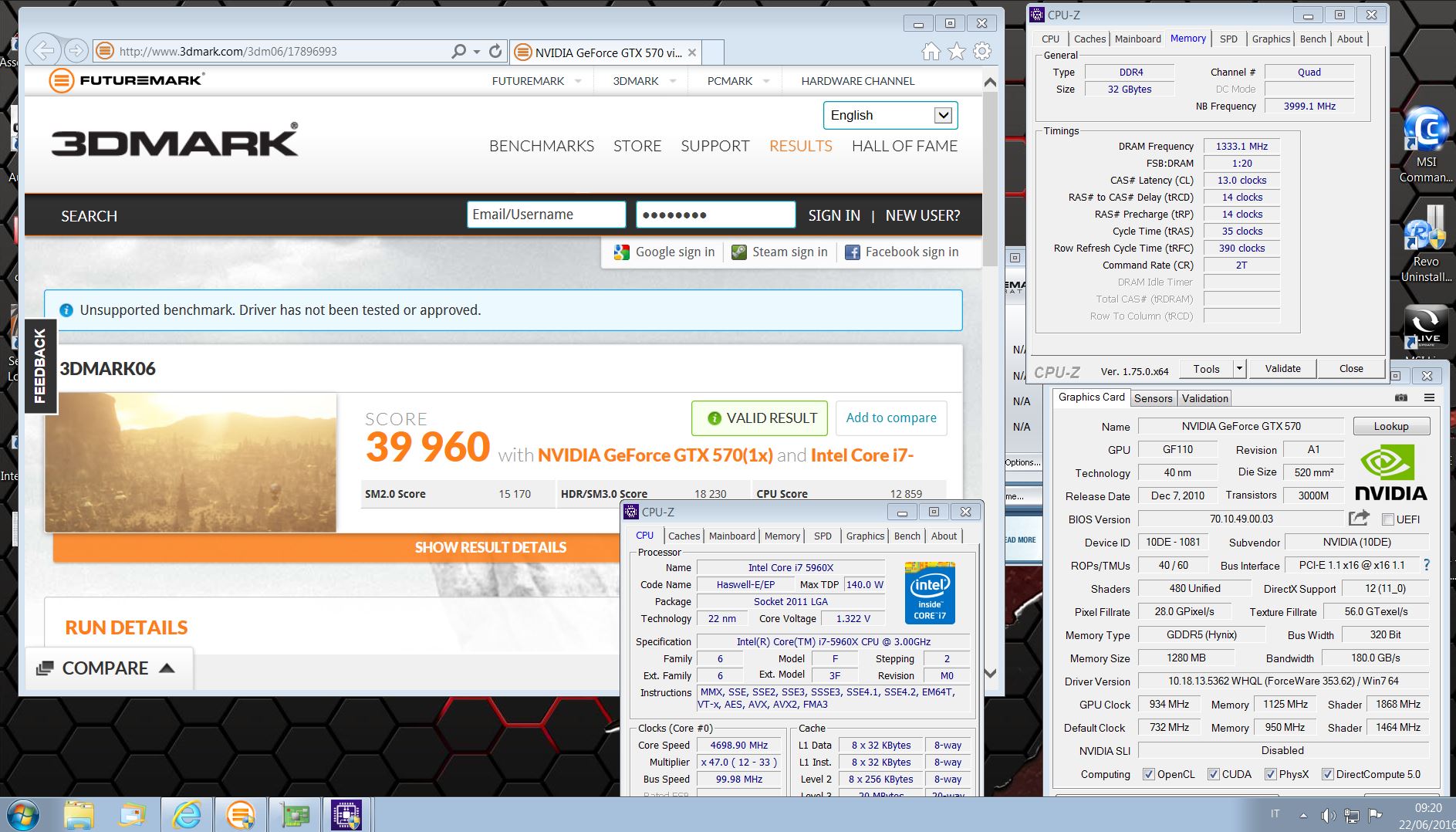Screen dimensions: 1456x832
Task: Open BENCHMARKS in site navigation
Action: pos(542,146)
